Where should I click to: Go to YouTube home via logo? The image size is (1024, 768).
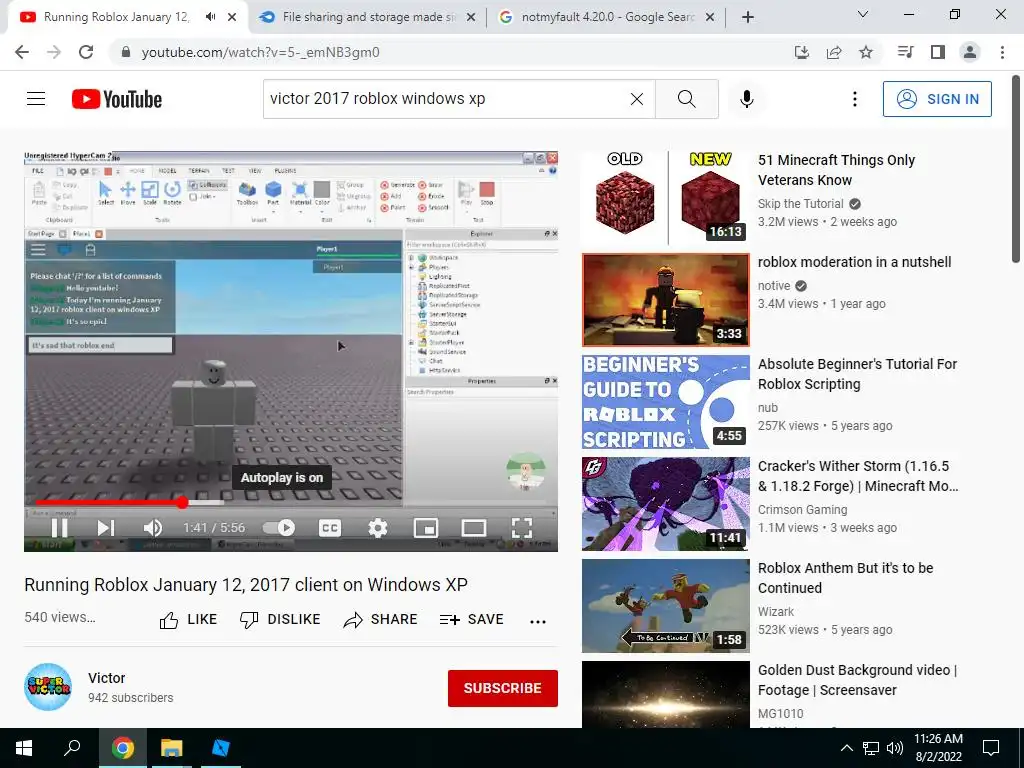point(117,99)
